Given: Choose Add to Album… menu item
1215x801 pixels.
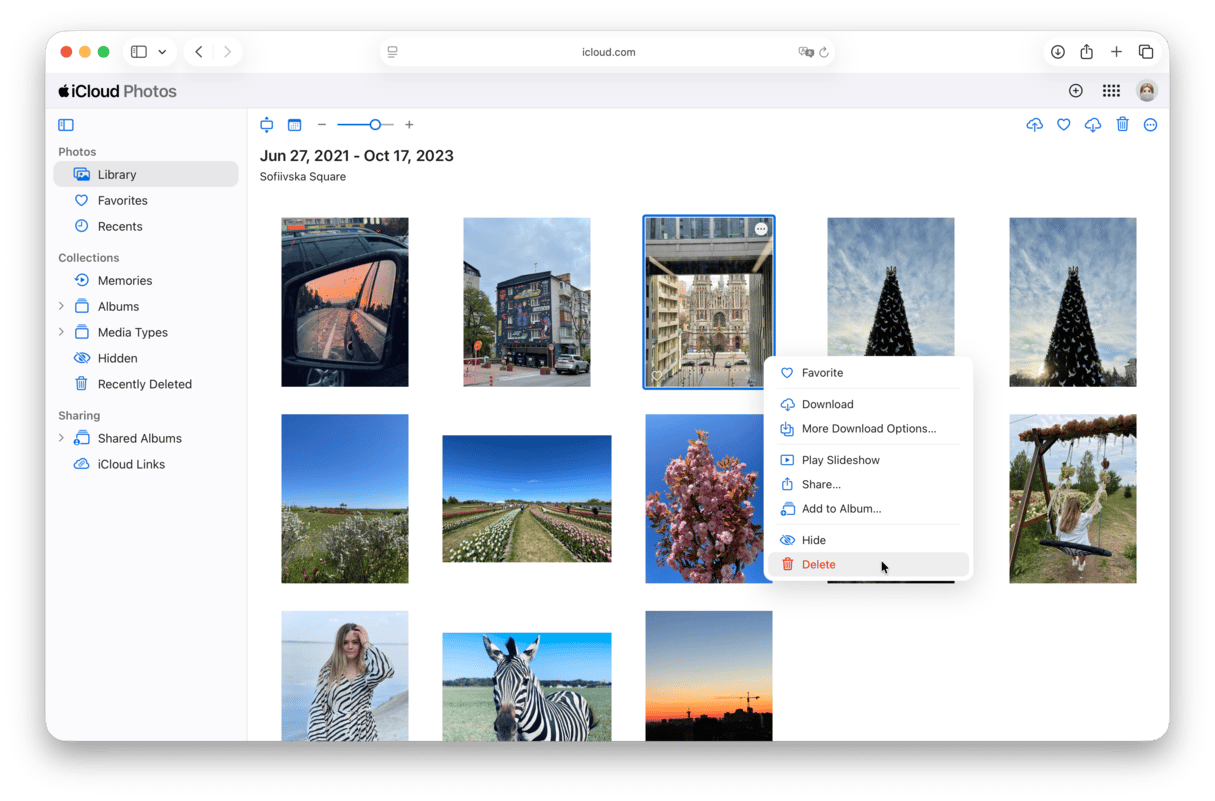Looking at the screenshot, I should point(841,508).
